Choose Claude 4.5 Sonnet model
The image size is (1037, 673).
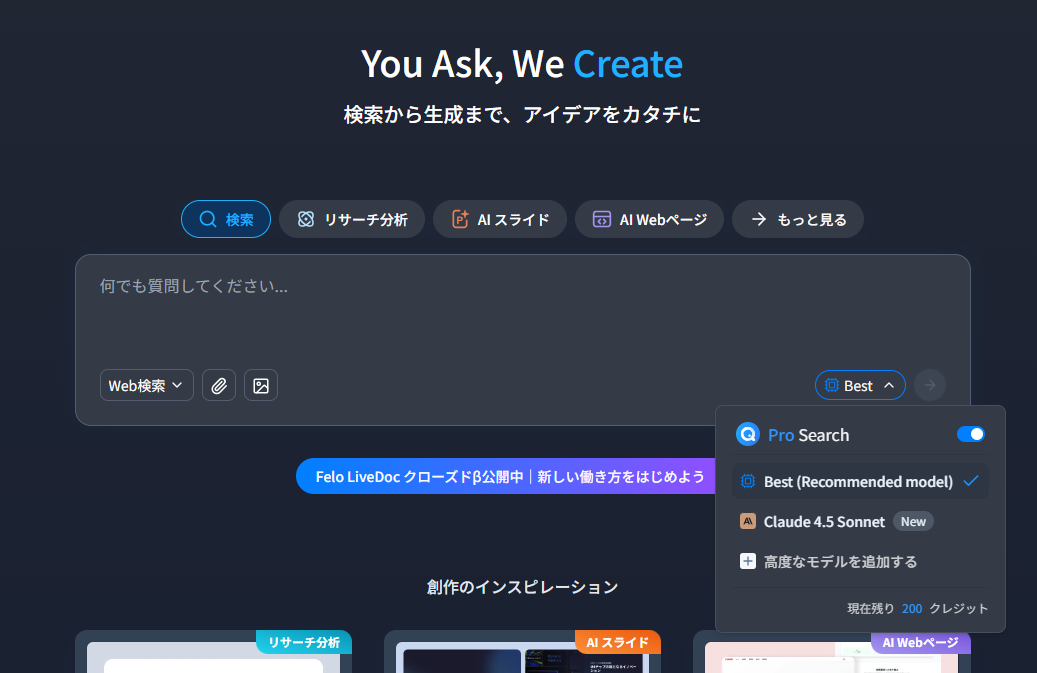[824, 521]
